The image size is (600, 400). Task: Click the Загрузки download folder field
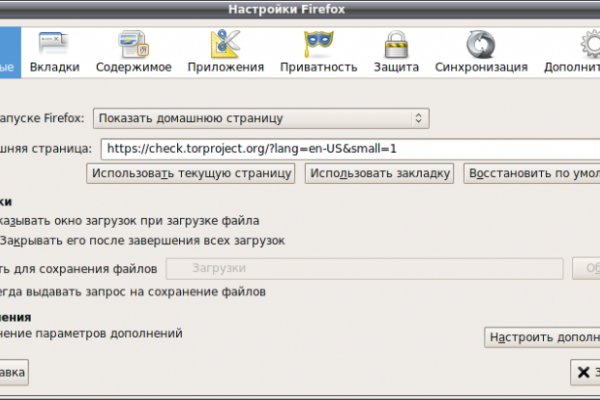pyautogui.click(x=364, y=269)
